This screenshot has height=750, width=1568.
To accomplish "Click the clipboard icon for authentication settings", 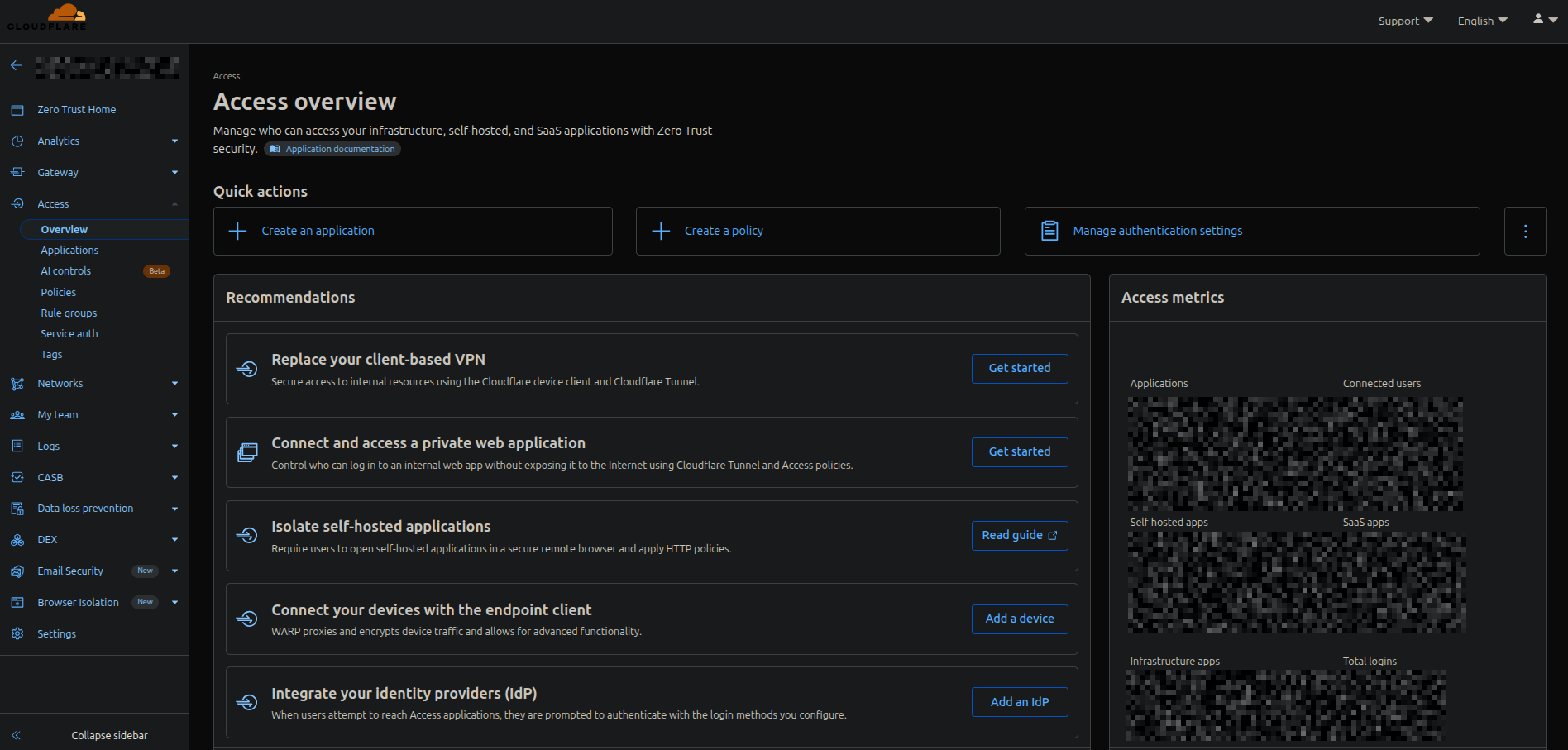I will click(1049, 231).
